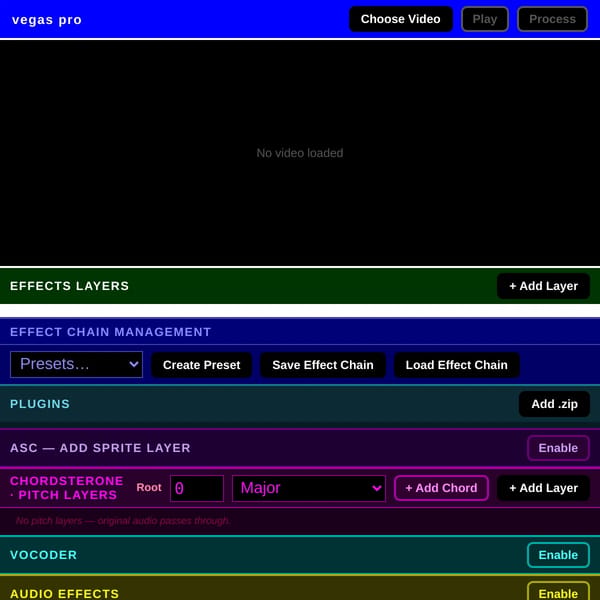Click the Vocoder heading
Image resolution: width=600 pixels, height=600 pixels.
coord(44,555)
